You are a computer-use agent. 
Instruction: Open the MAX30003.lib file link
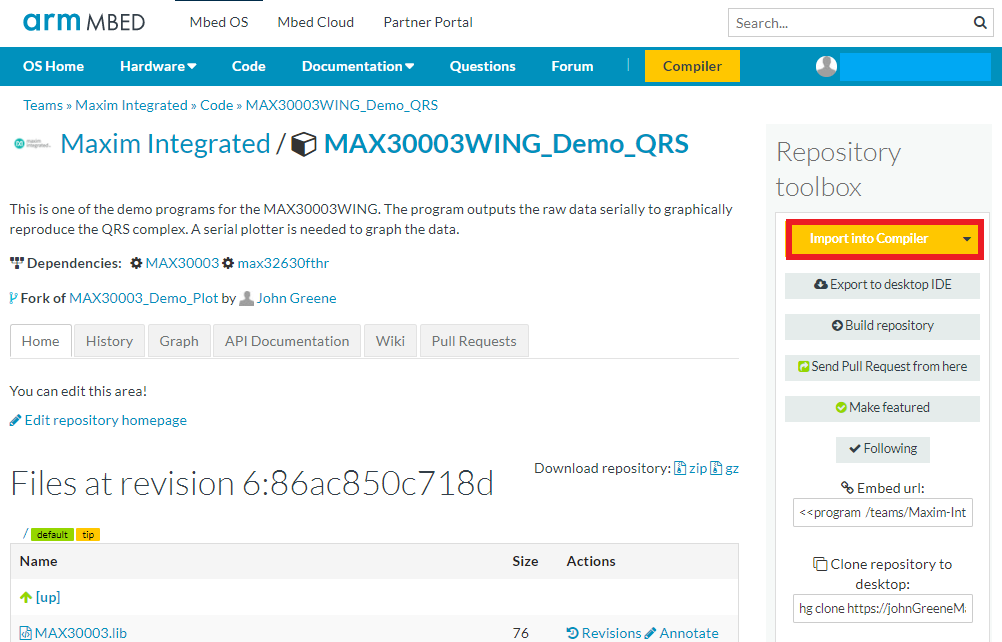81,633
